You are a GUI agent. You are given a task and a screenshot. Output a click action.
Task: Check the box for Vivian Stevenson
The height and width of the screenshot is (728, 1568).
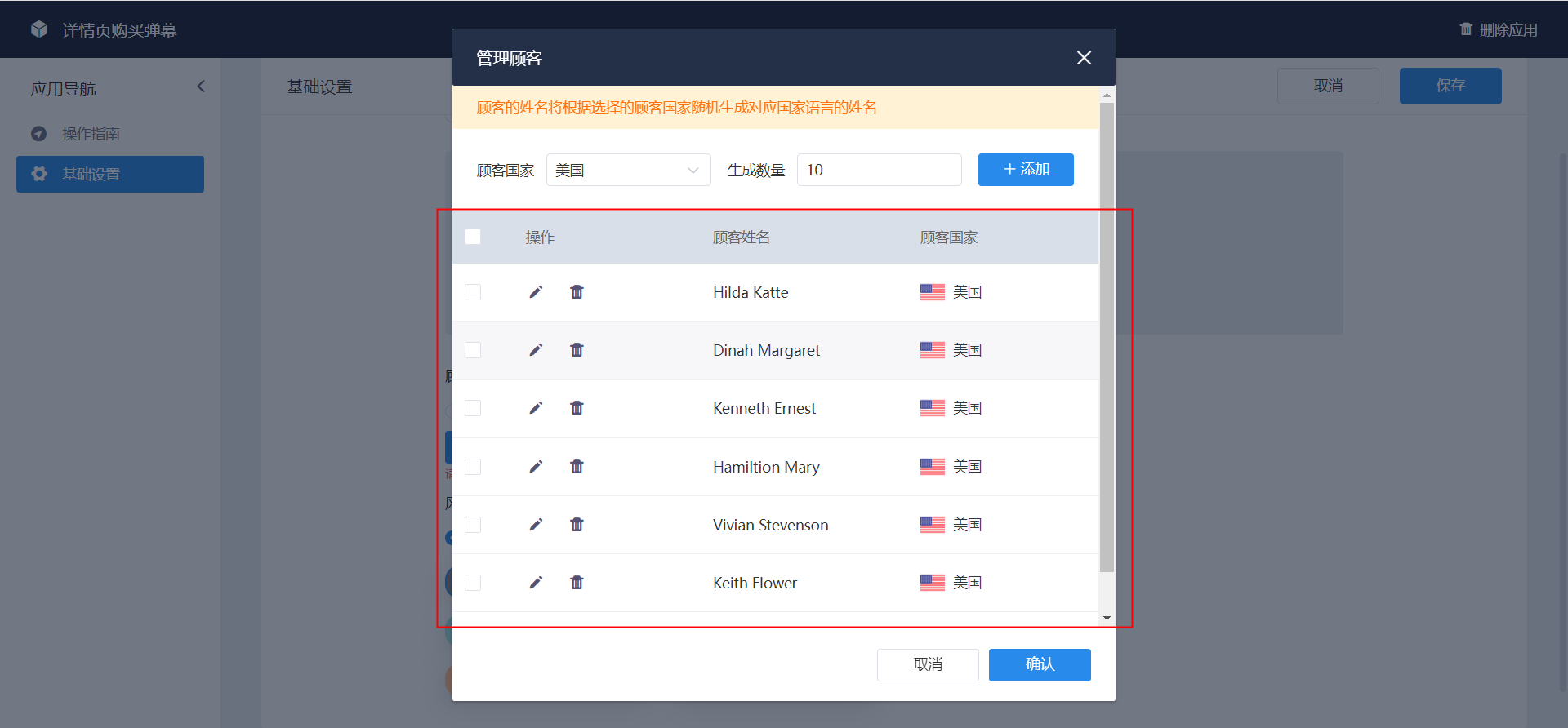click(x=473, y=525)
